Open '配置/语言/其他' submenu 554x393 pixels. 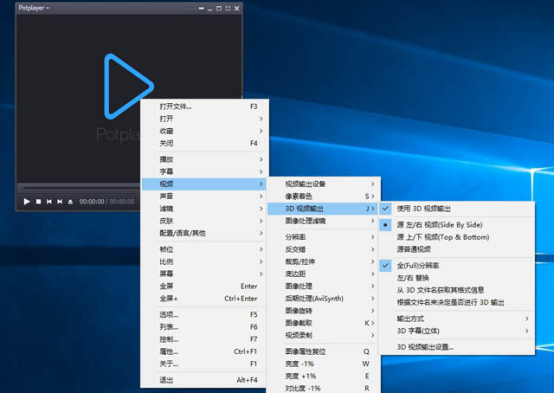pos(205,233)
